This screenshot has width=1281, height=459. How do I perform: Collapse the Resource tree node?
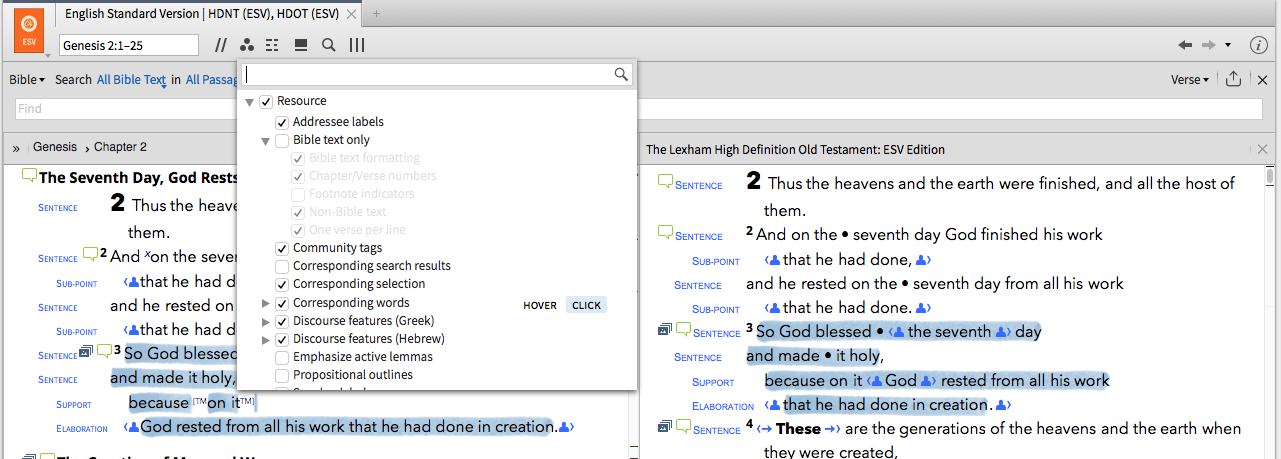(249, 102)
